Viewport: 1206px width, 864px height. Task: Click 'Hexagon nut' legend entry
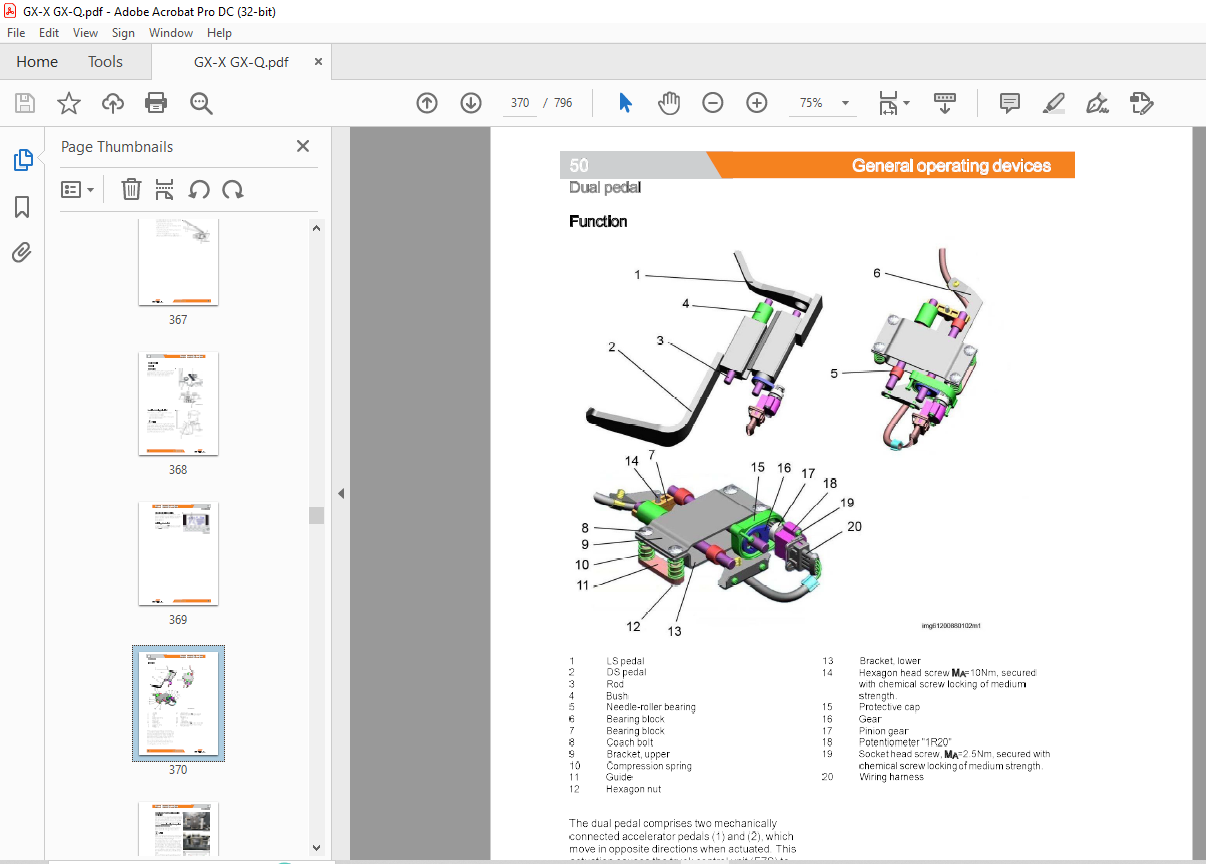(634, 789)
